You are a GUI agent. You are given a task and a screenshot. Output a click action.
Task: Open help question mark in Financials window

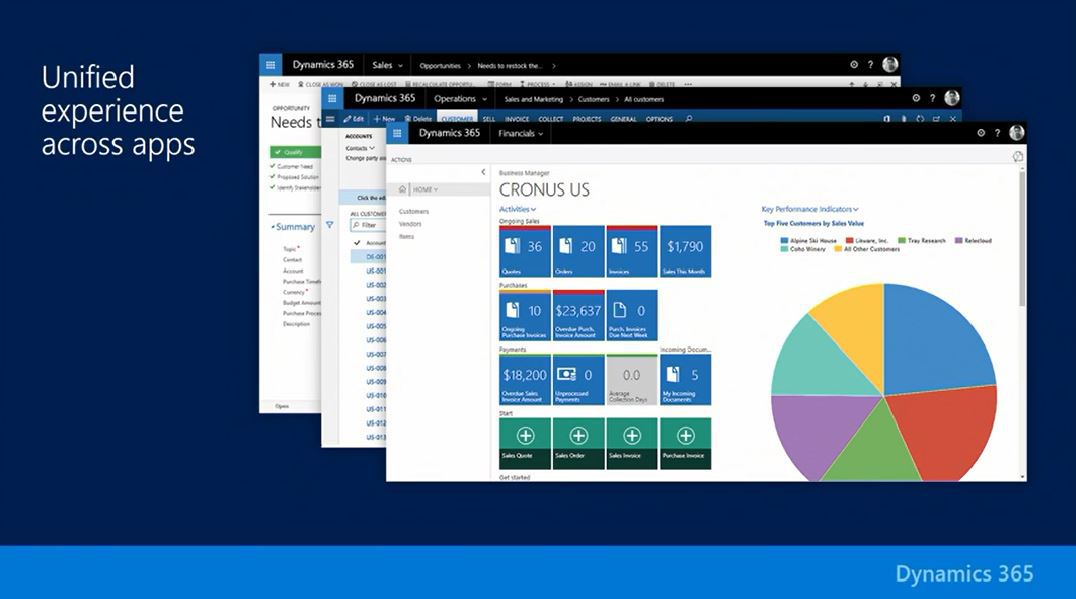[997, 133]
